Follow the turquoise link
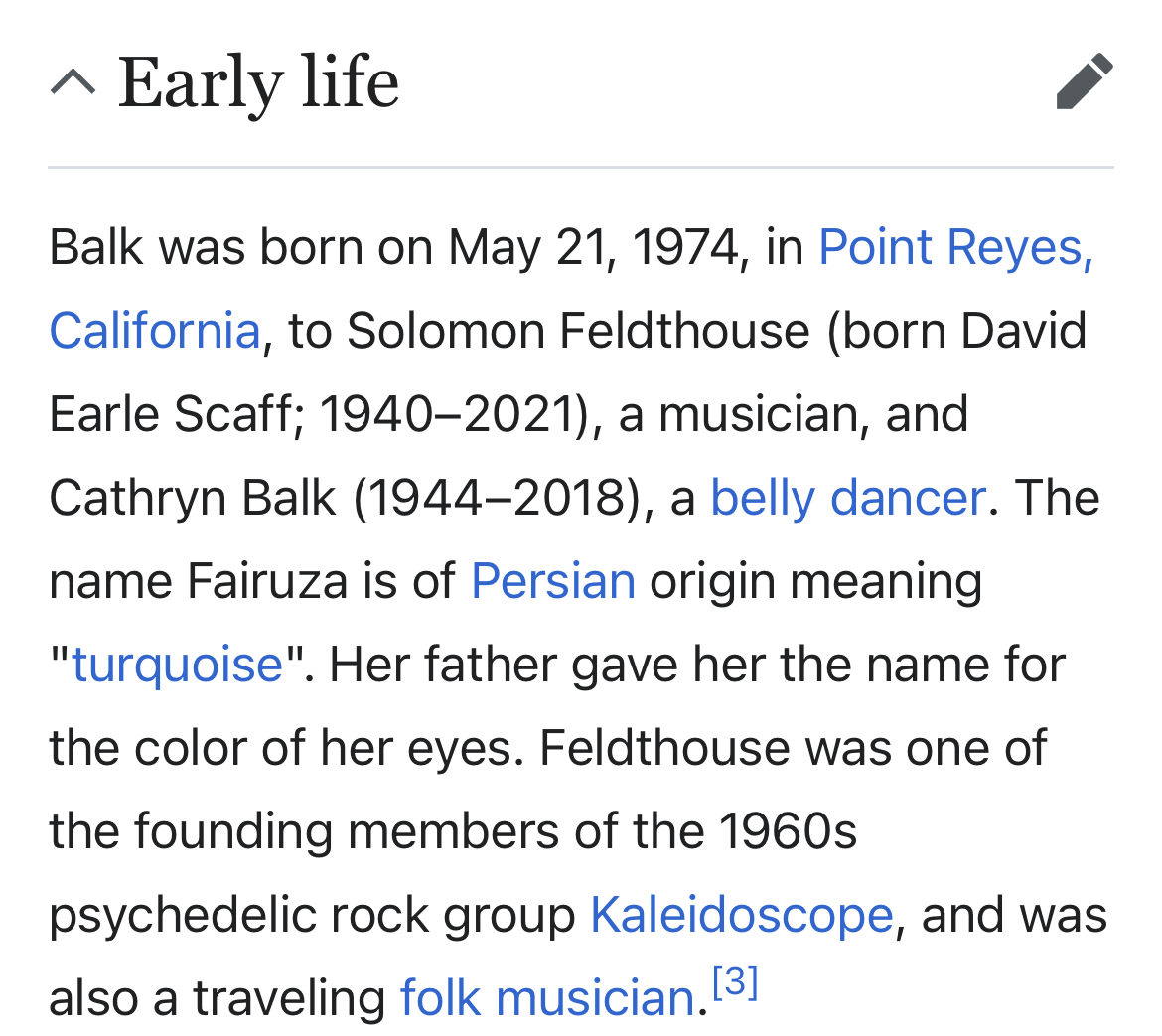Image resolution: width=1162 pixels, height=1036 pixels. pos(178,665)
